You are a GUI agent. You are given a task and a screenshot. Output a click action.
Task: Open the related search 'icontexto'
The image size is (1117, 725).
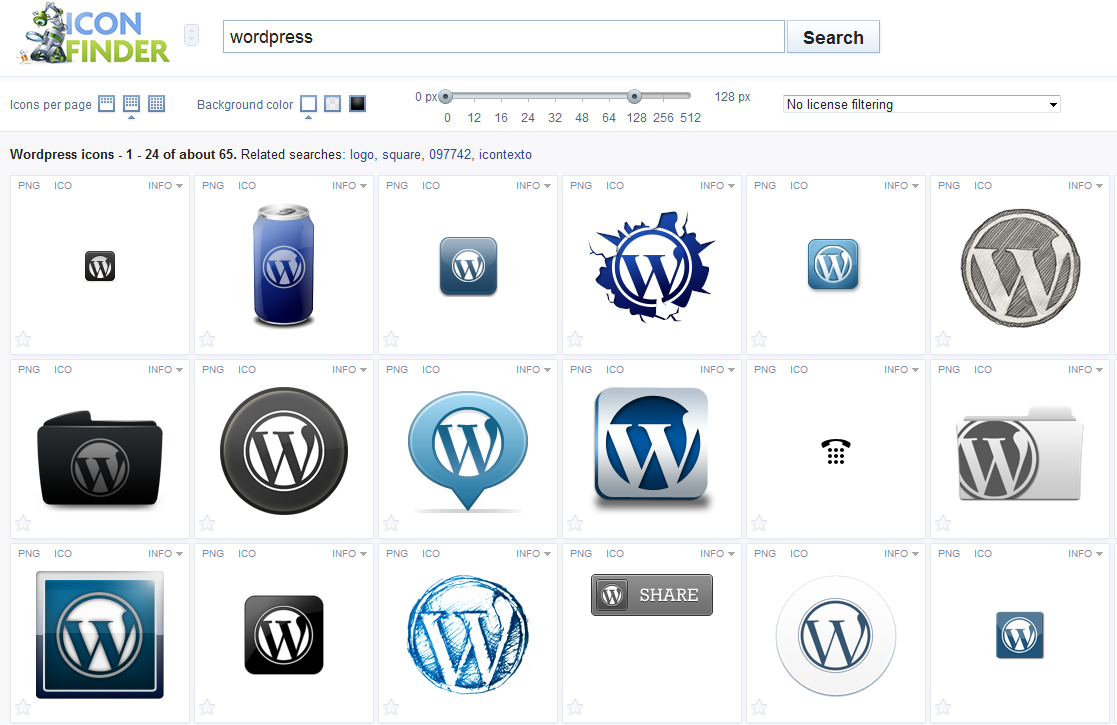click(x=505, y=155)
